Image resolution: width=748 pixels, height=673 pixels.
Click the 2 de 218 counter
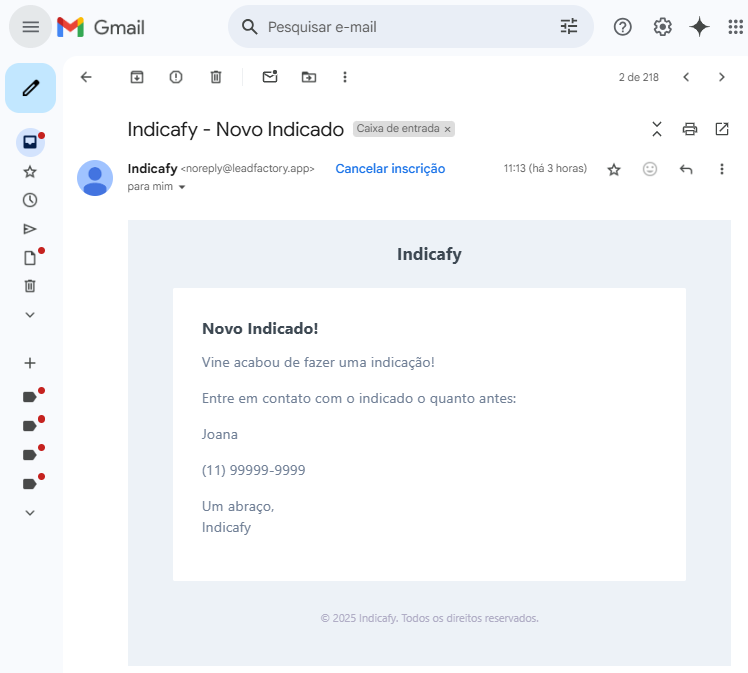[639, 77]
